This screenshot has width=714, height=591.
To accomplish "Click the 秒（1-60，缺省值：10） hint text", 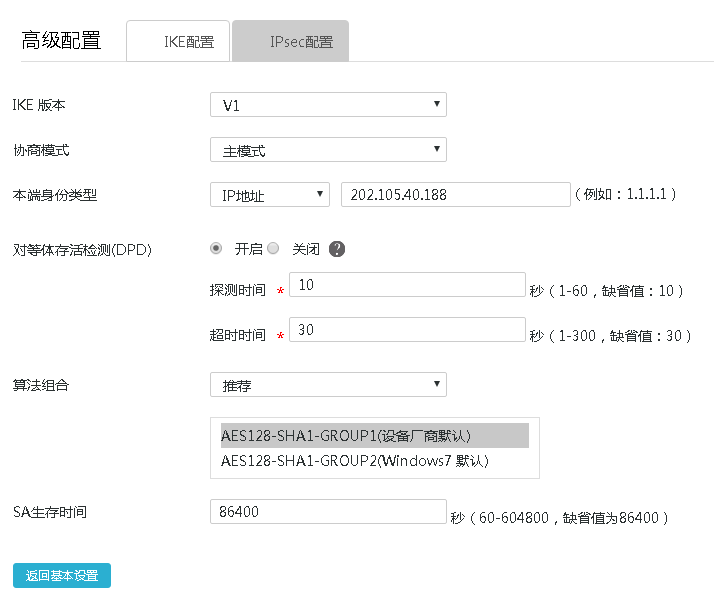I will [x=607, y=290].
